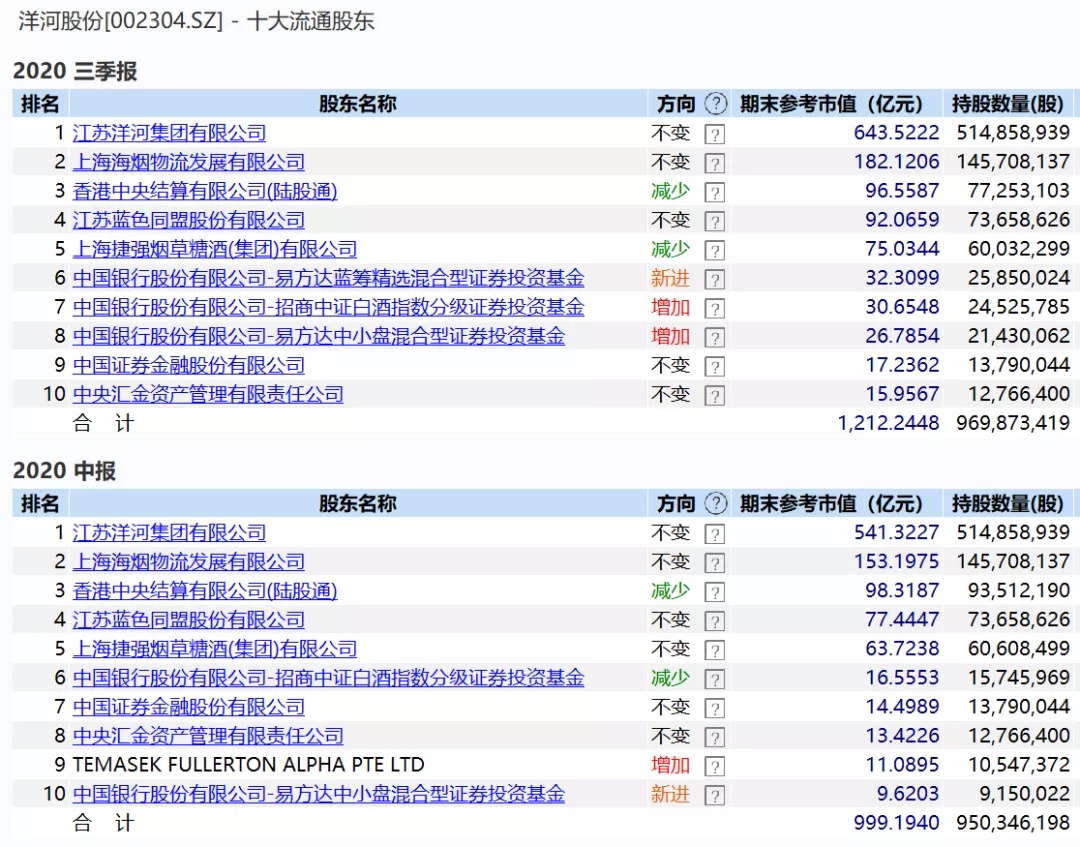Click 2020 三季报 section heading
This screenshot has height=847, width=1080.
pos(75,70)
